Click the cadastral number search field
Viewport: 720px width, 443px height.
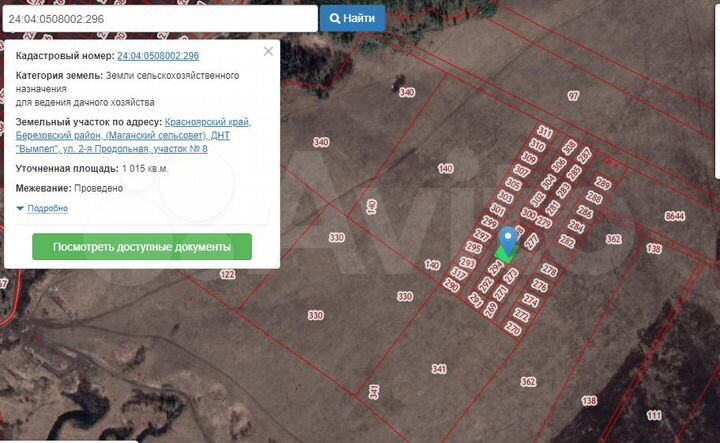point(160,19)
